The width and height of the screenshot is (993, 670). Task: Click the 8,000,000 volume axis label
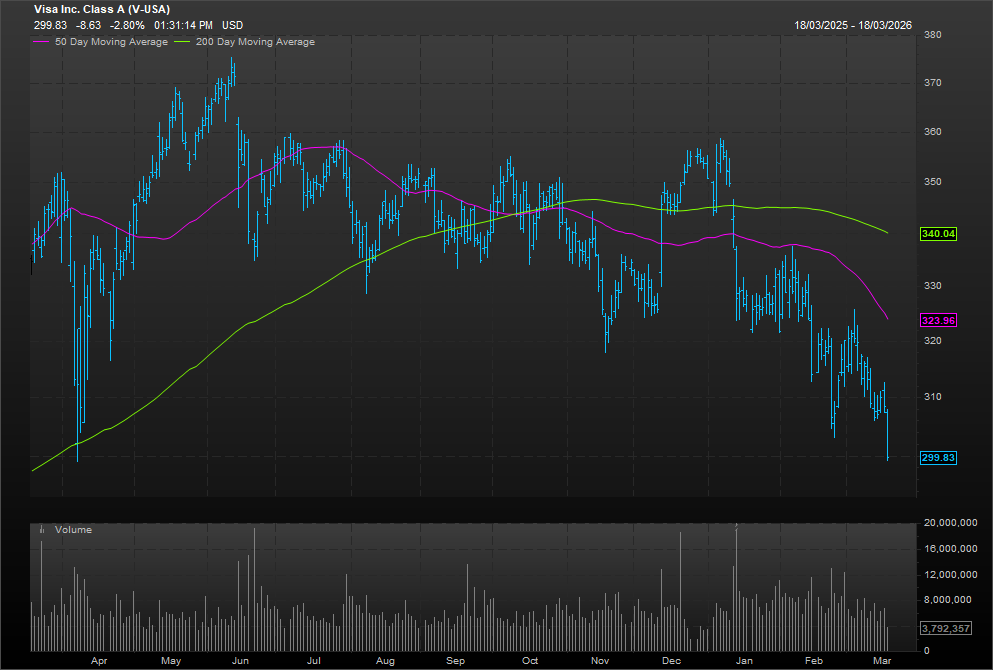[947, 600]
